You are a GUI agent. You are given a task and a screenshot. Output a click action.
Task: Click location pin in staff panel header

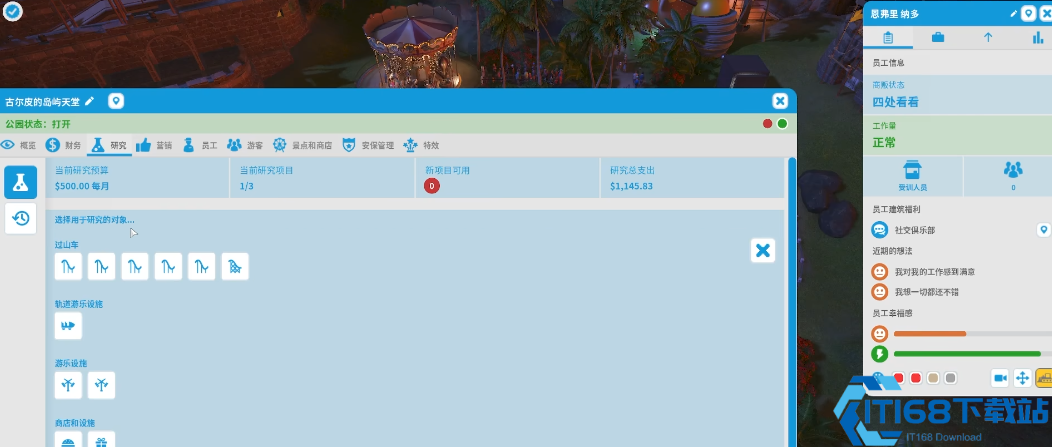pyautogui.click(x=1029, y=13)
